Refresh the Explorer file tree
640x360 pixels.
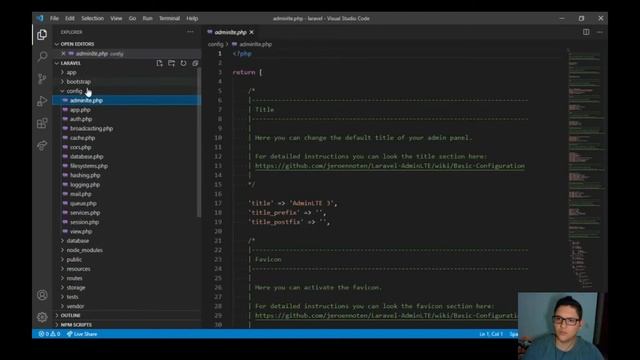(x=183, y=63)
